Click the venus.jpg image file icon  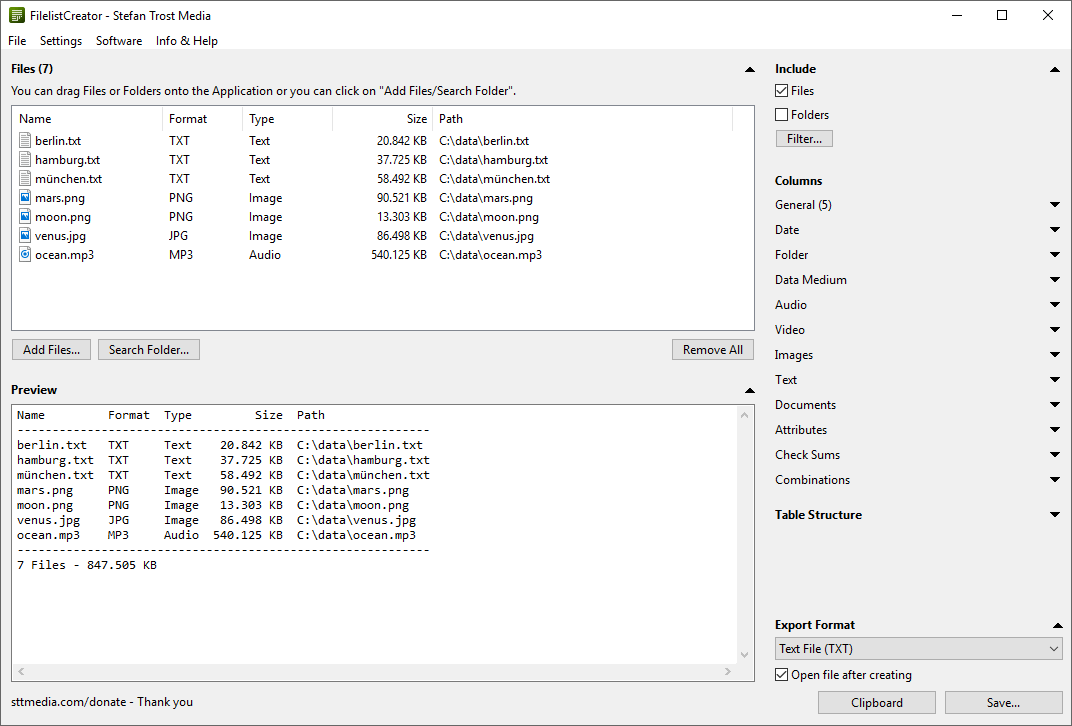(24, 235)
